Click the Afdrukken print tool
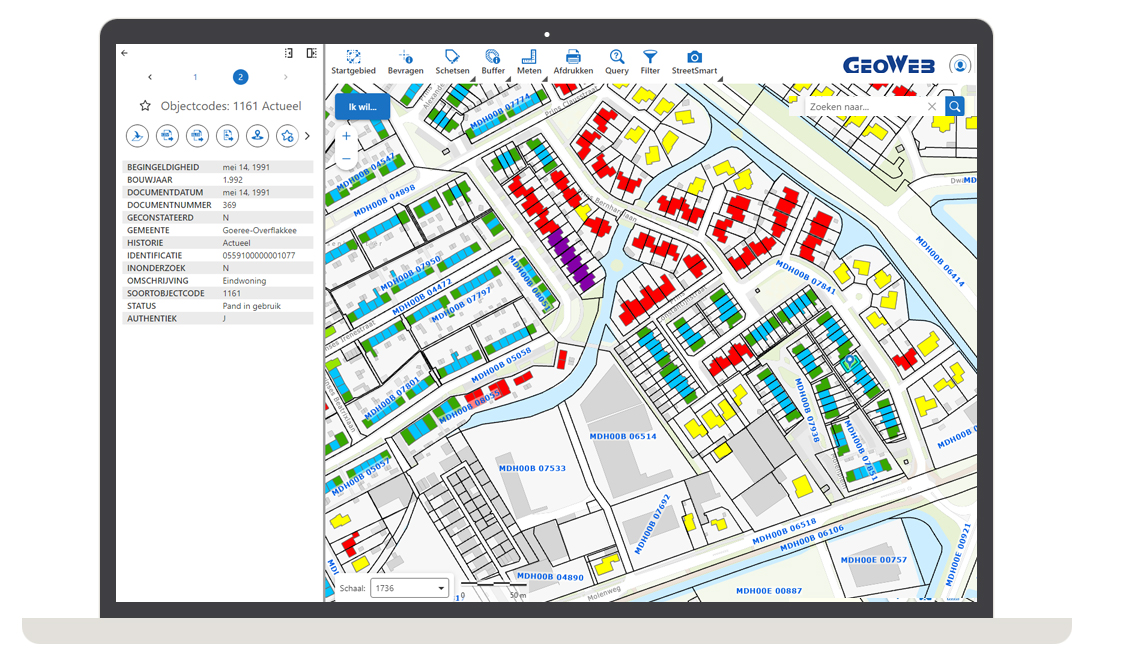This screenshot has width=1127, height=654. point(573,63)
